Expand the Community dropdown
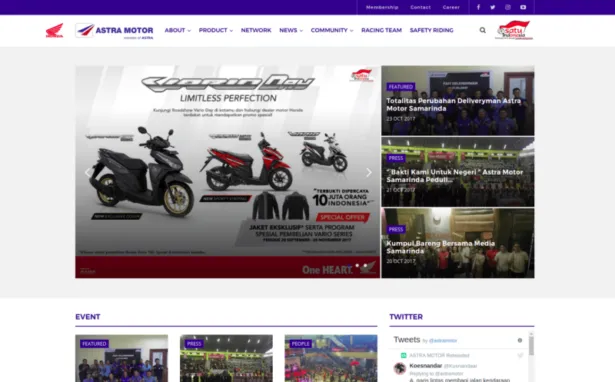Viewport: 615px width, 382px height. (332, 30)
